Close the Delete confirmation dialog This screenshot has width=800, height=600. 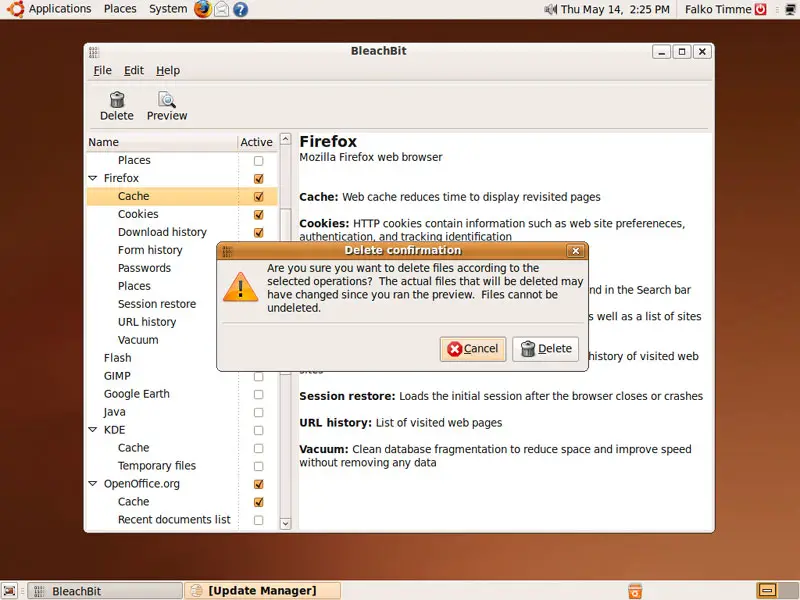click(576, 251)
